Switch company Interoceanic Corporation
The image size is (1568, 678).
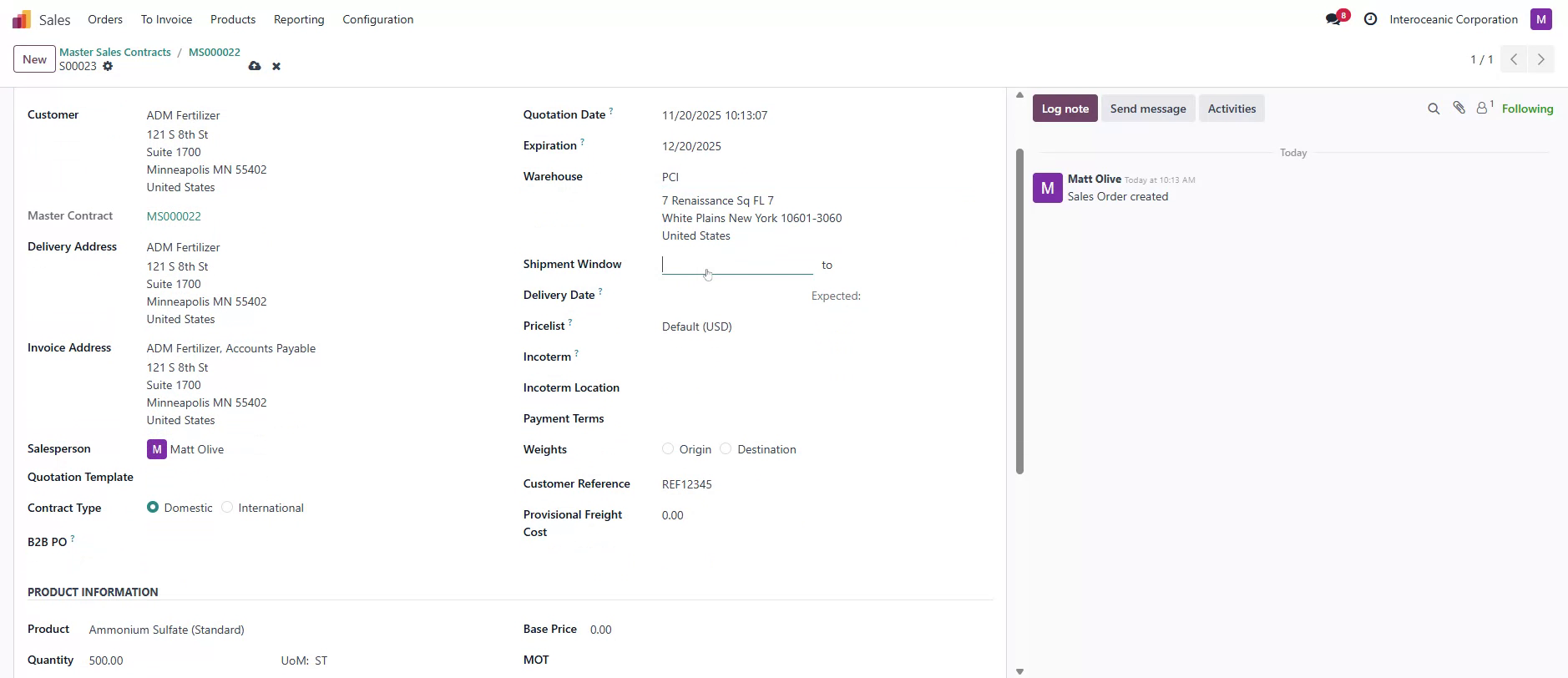[x=1454, y=19]
